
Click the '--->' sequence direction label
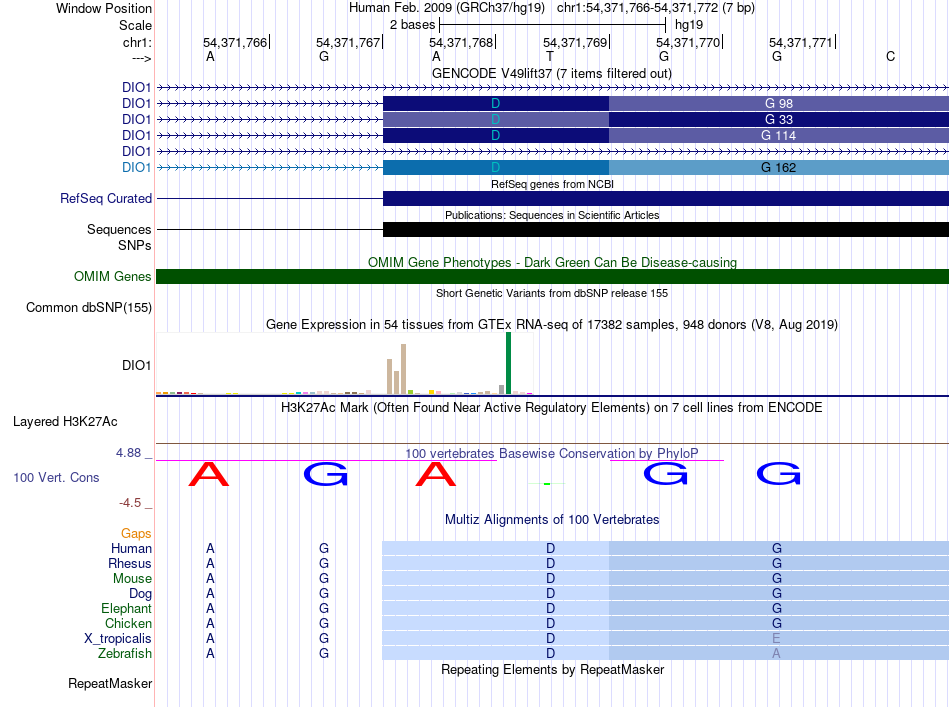click(141, 58)
